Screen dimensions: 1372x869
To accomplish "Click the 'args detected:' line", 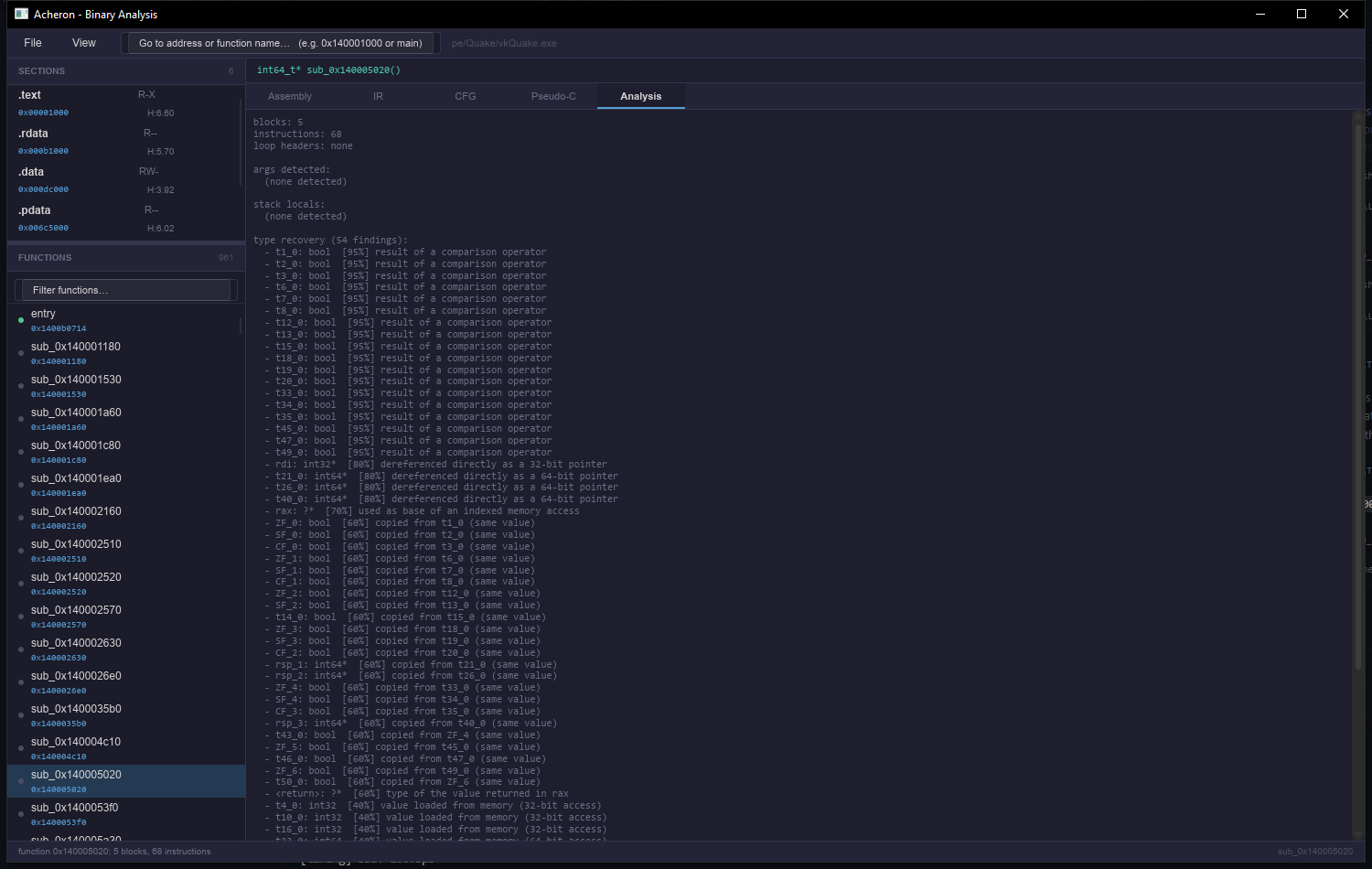I will coord(292,170).
